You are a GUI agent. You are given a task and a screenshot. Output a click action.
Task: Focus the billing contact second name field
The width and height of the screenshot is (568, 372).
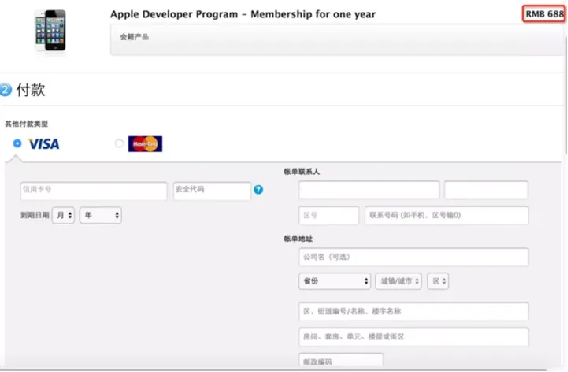pyautogui.click(x=486, y=189)
